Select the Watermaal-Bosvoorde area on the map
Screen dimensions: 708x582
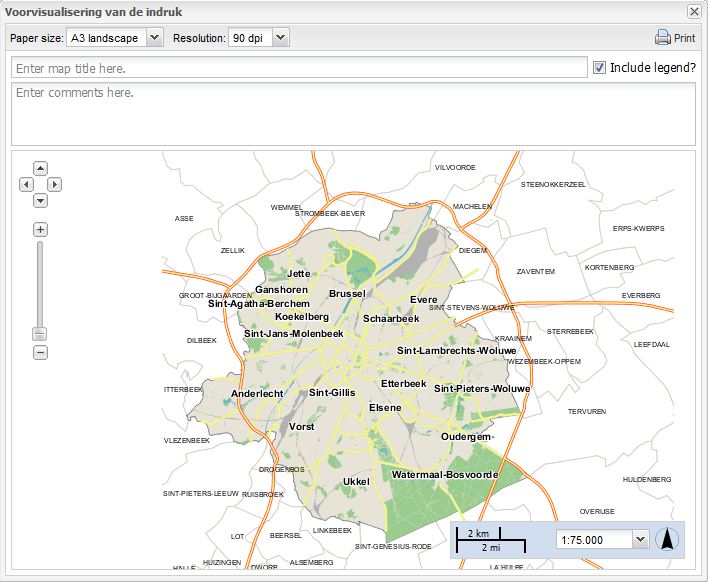[x=445, y=473]
